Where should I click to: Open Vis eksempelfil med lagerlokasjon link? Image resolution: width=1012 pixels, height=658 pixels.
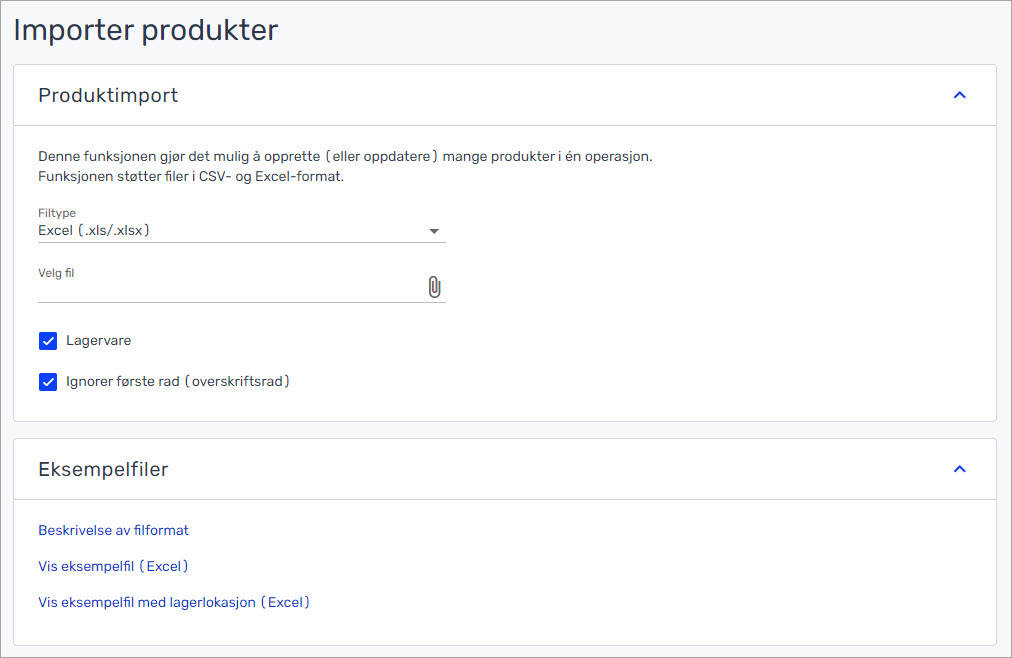174,603
